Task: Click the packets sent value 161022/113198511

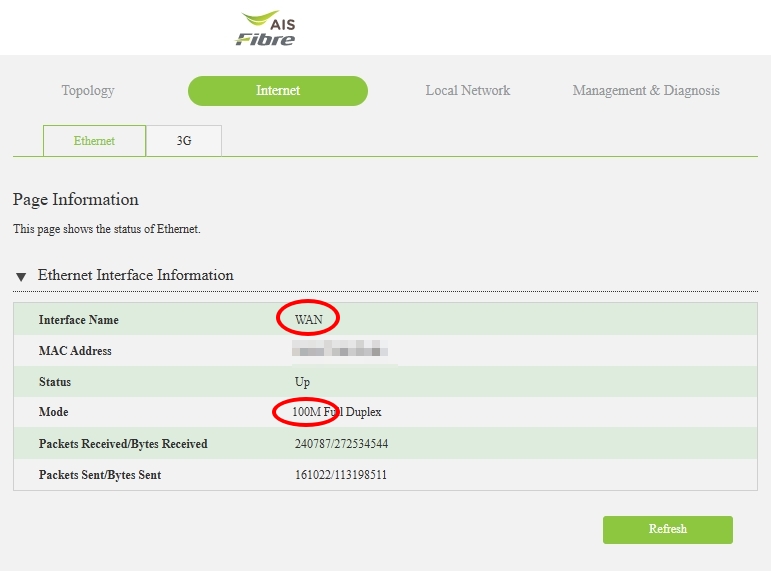Action: click(x=334, y=475)
